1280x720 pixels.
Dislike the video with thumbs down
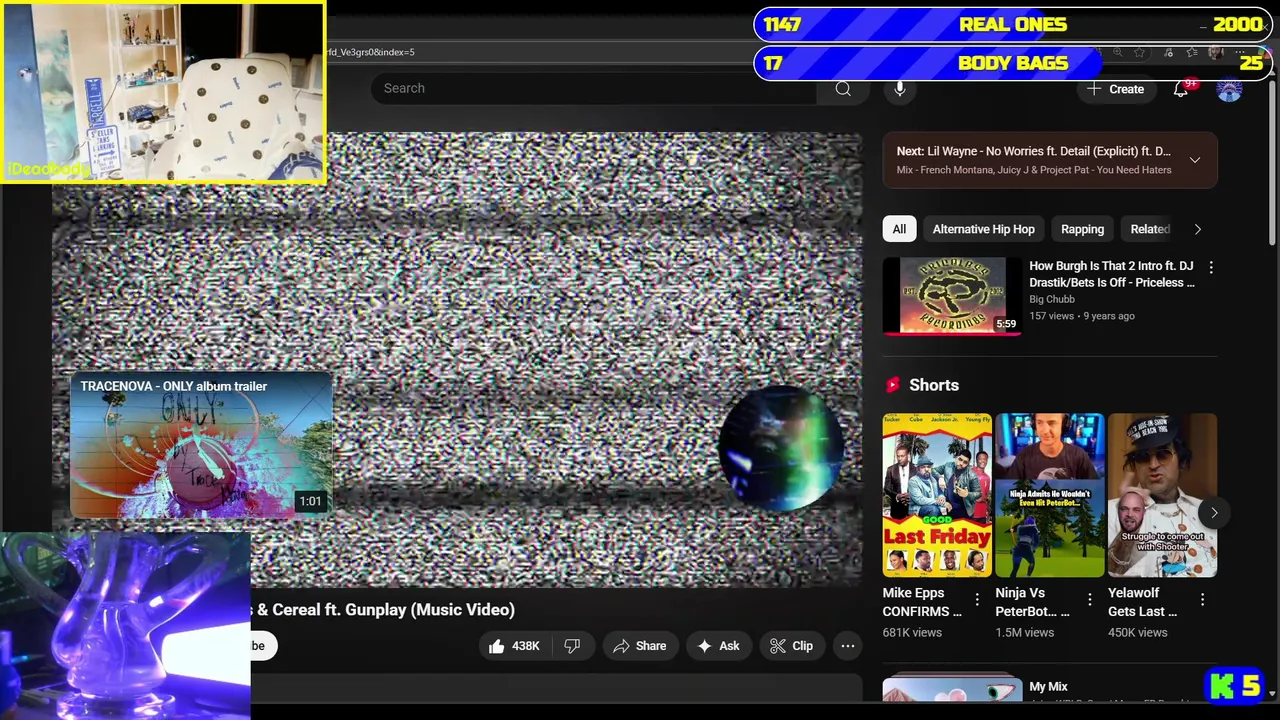572,646
